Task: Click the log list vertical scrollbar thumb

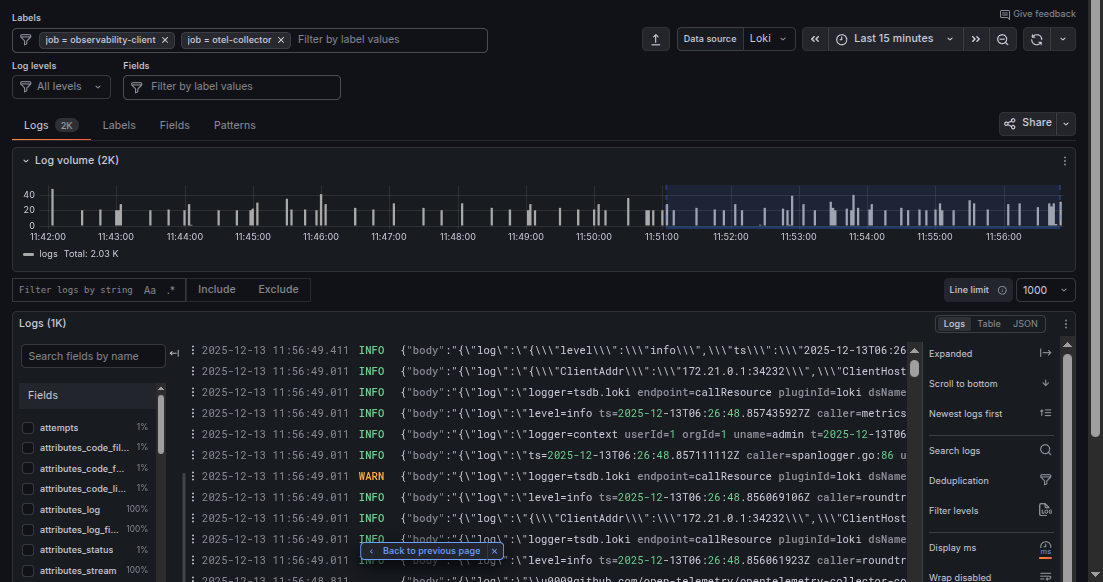Action: coord(914,368)
